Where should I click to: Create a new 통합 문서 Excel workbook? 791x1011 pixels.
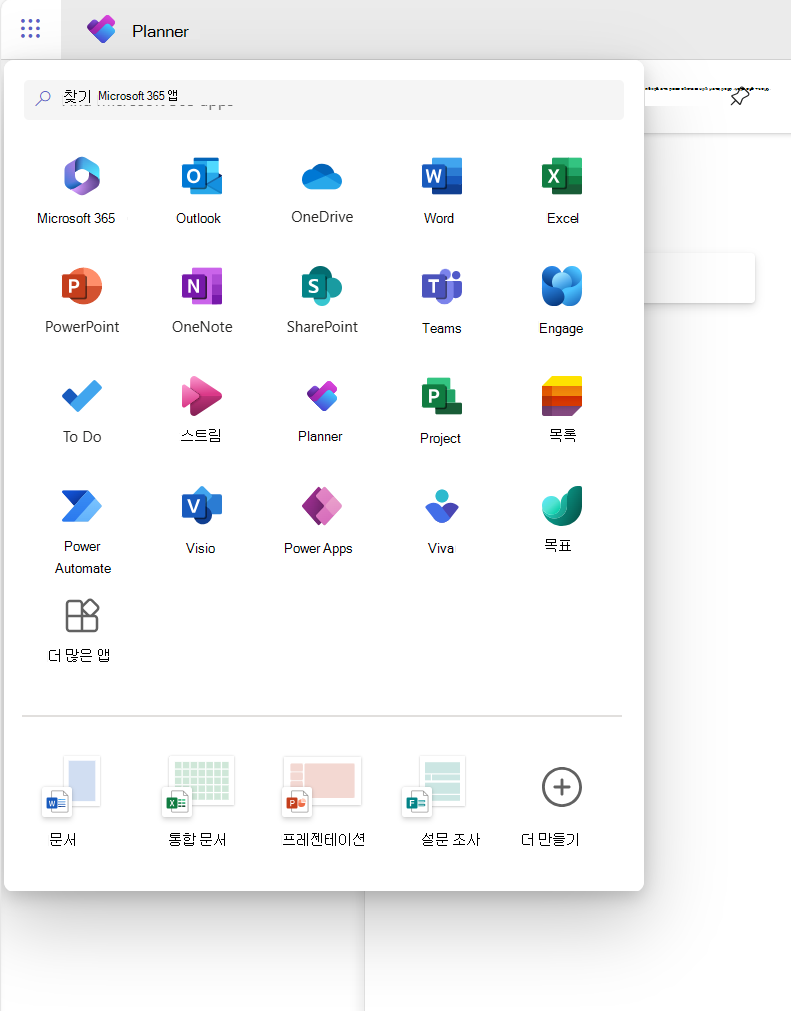[x=197, y=801]
